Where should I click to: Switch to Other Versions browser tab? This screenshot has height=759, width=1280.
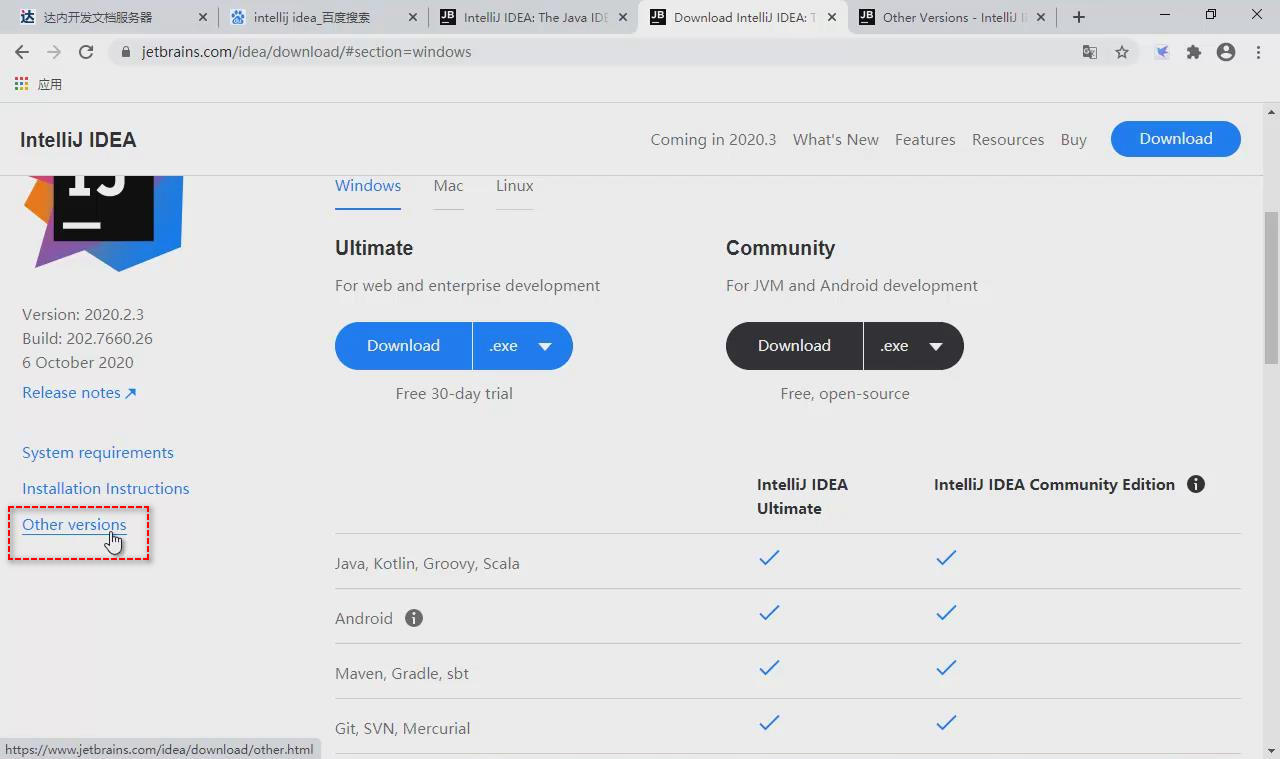[953, 17]
